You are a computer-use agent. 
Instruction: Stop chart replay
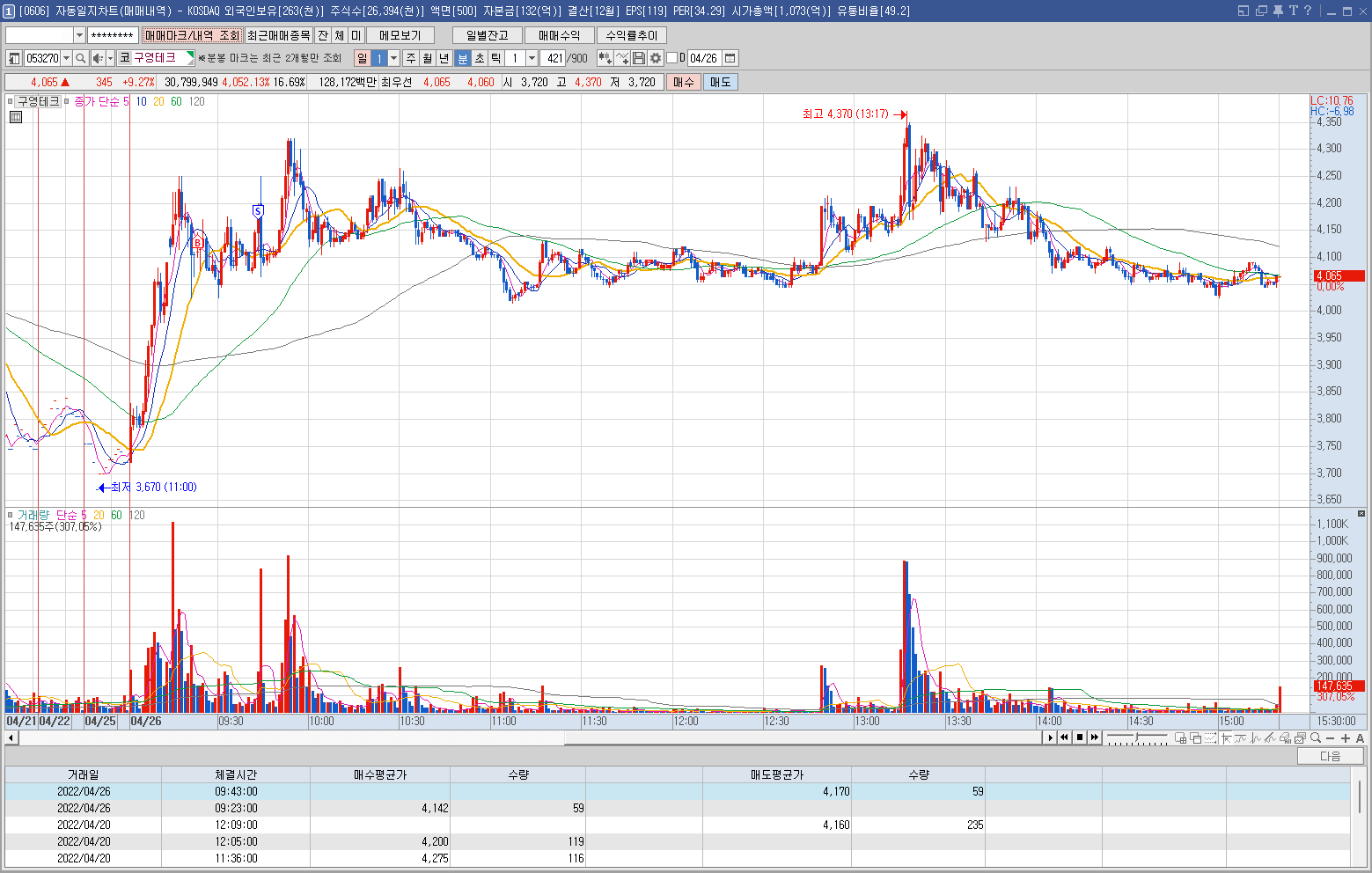(x=1080, y=737)
